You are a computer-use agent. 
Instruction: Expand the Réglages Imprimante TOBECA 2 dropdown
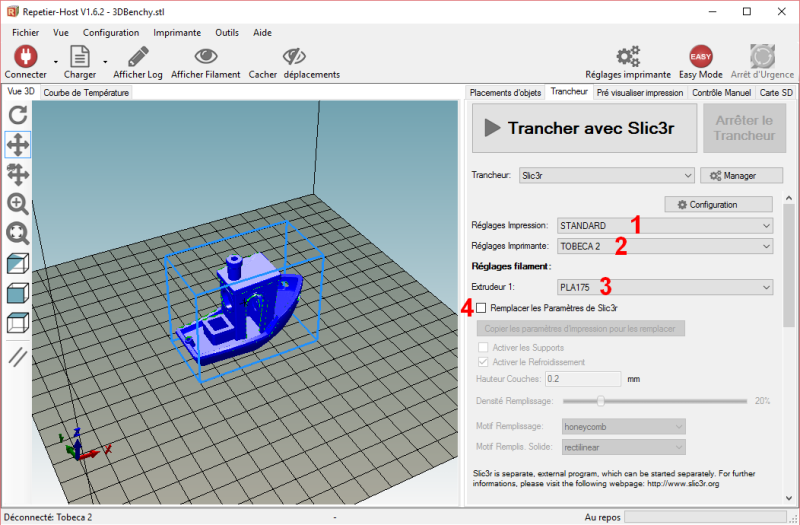point(665,245)
